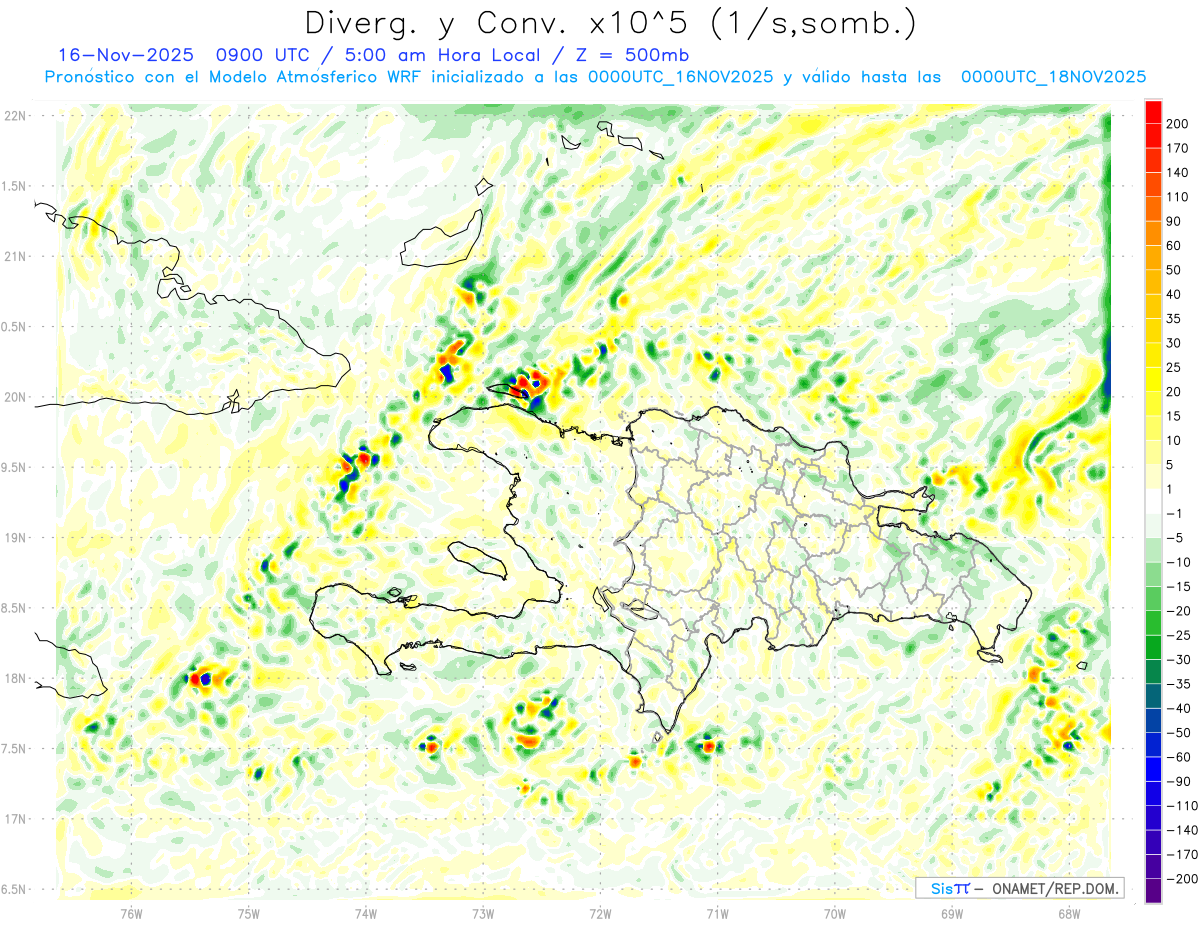Viewport: 1200px width, 927px height.
Task: Click the colorbar value '-140'
Action: pyautogui.click(x=1183, y=830)
